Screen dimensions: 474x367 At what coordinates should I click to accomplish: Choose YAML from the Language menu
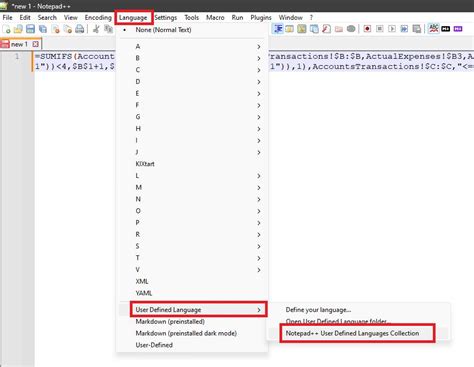point(192,293)
